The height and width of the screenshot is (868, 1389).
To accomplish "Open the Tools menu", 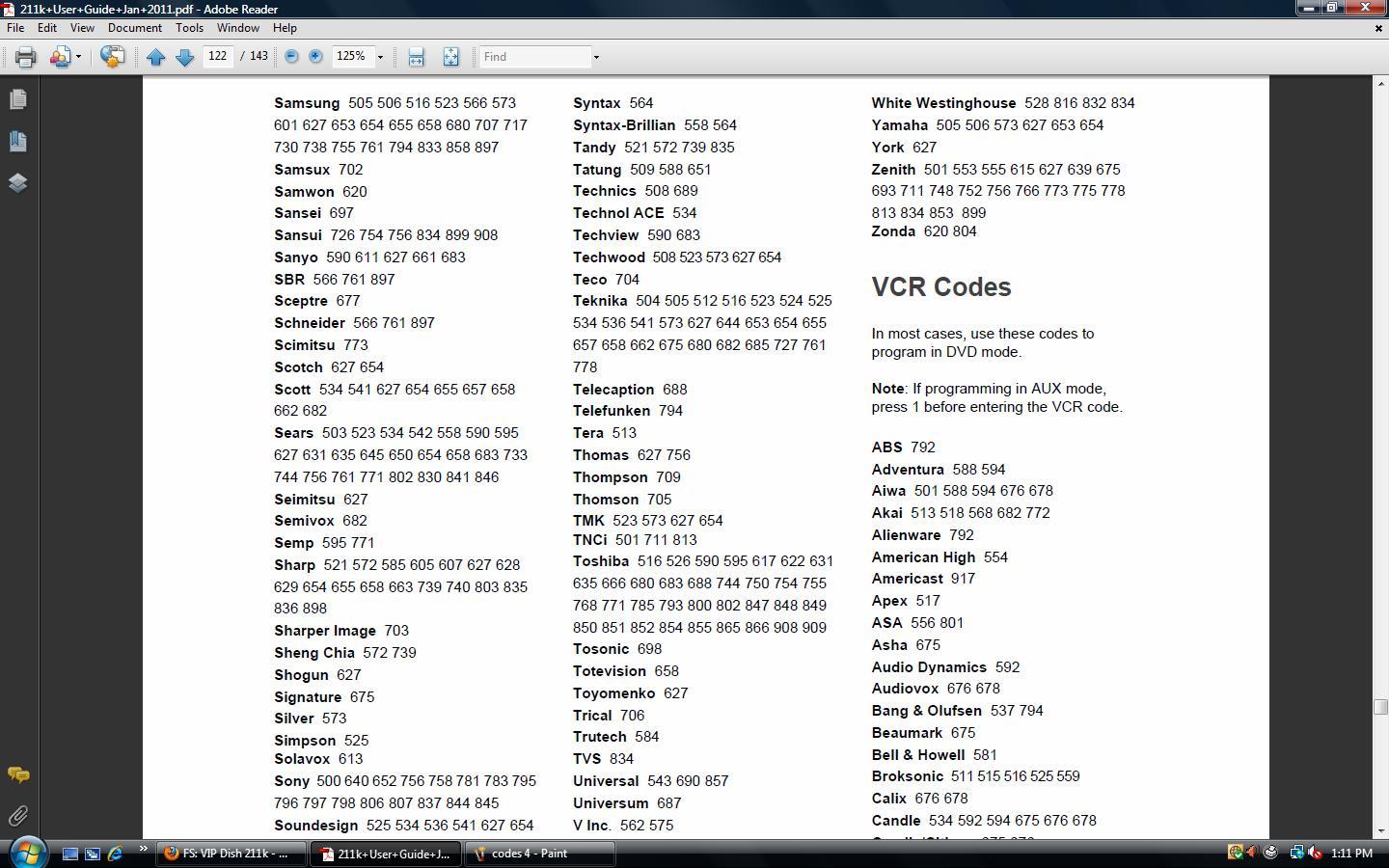I will pyautogui.click(x=189, y=28).
